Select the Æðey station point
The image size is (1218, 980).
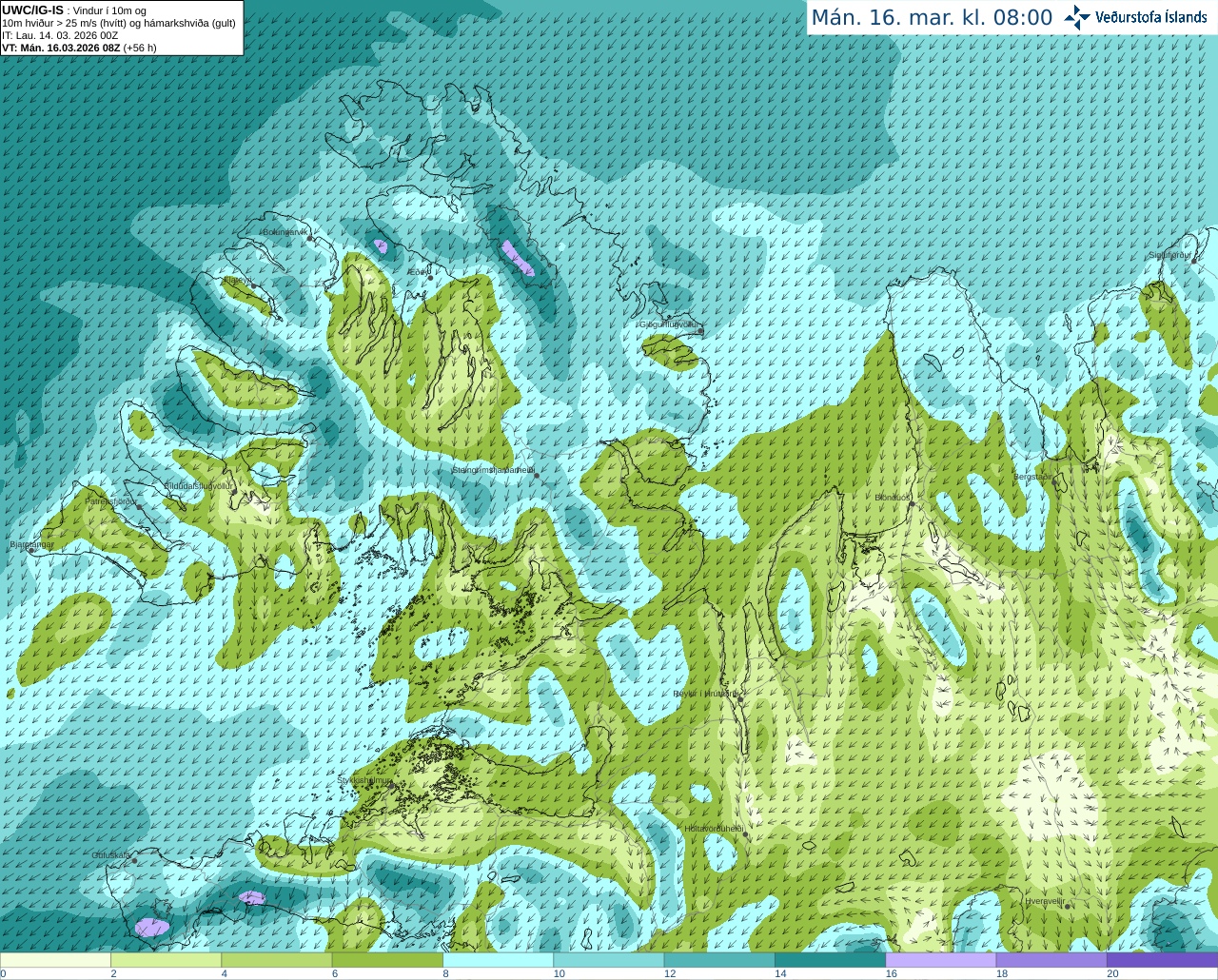pos(430,278)
